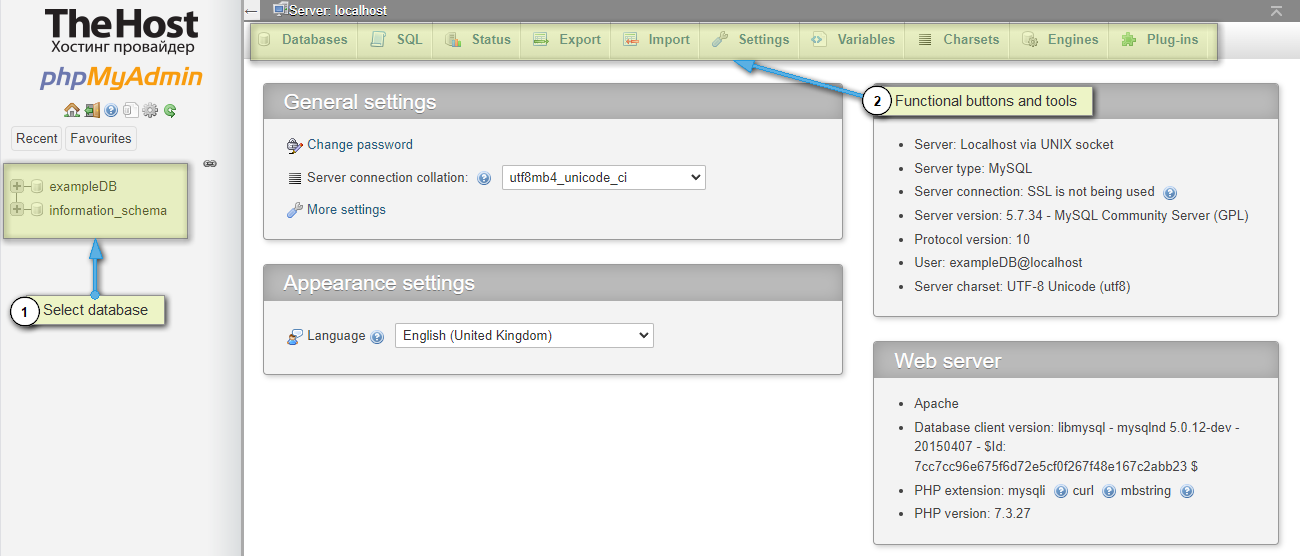Click the Change password key icon
Screen dimensions: 1300x556
coord(294,145)
